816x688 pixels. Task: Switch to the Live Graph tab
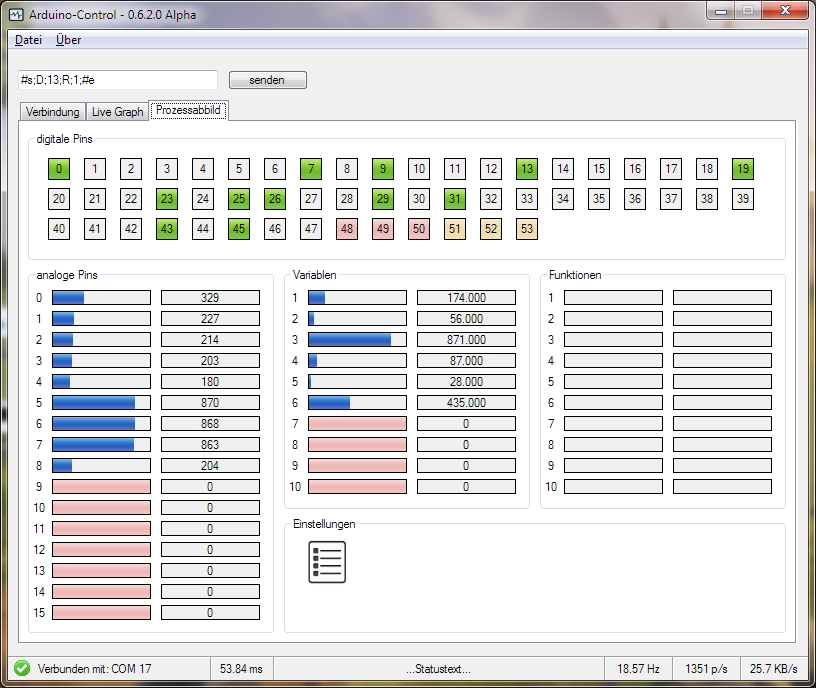pyautogui.click(x=118, y=112)
